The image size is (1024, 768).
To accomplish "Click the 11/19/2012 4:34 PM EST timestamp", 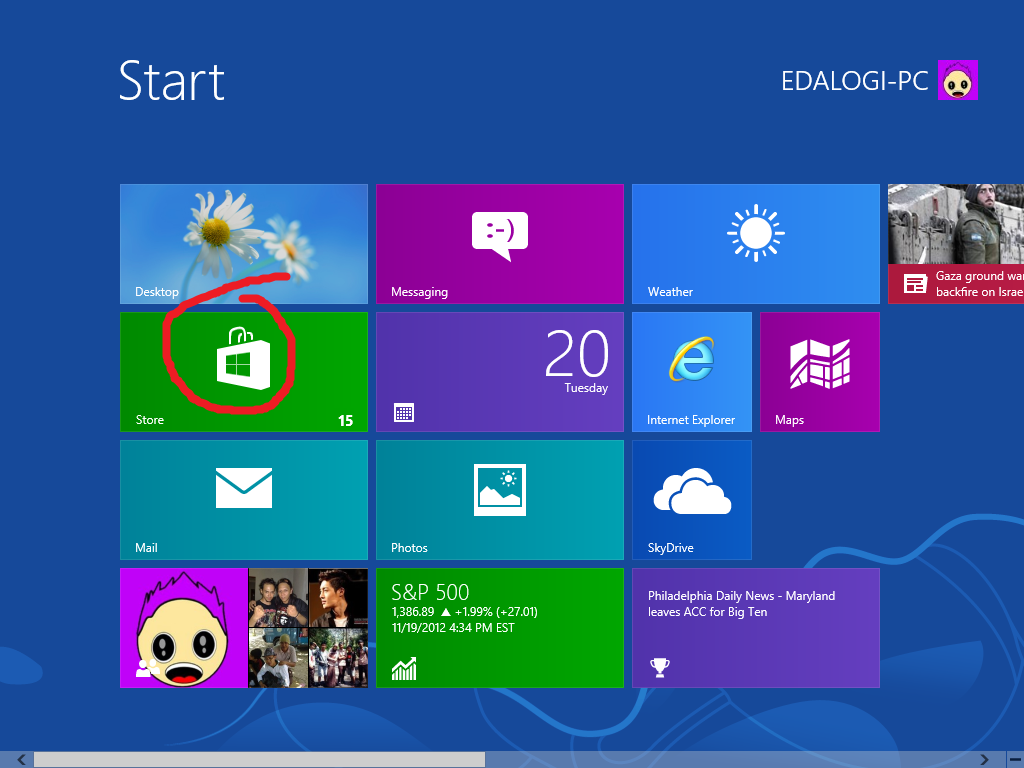I will tap(453, 628).
